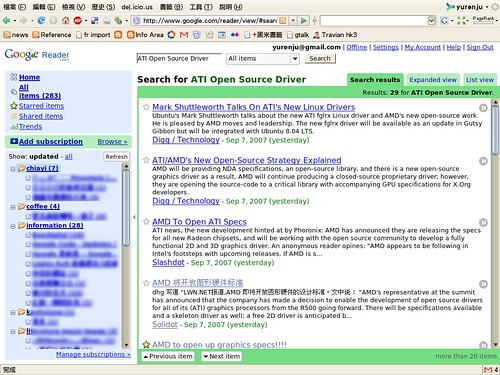Image resolution: width=500 pixels, height=375 pixels.
Task: Click the browser URL address field
Action: tap(210, 21)
